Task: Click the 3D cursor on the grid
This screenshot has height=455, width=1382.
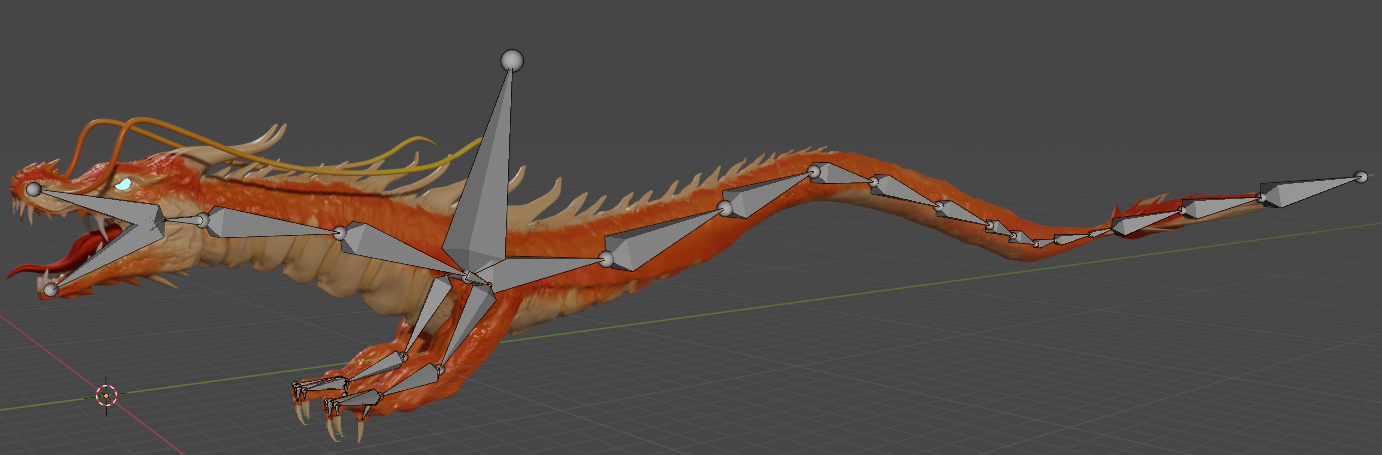Action: 106,395
